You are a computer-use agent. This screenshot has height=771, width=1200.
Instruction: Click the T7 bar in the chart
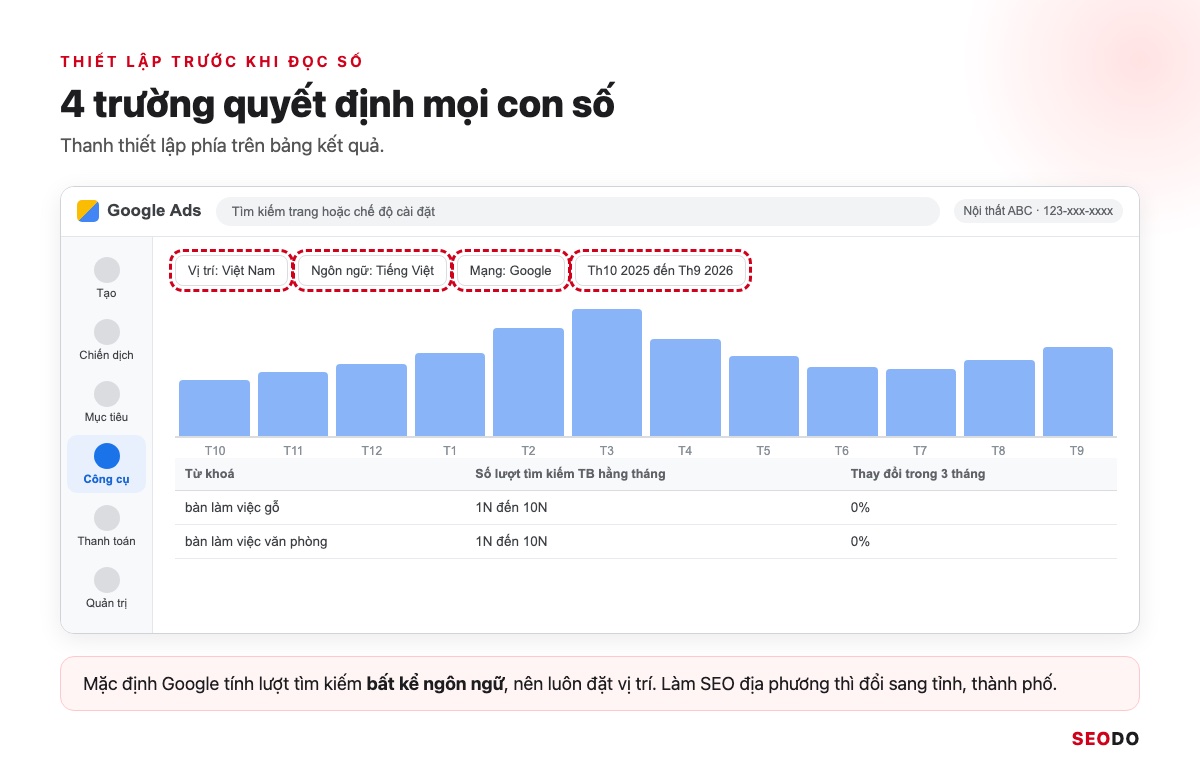(x=921, y=402)
